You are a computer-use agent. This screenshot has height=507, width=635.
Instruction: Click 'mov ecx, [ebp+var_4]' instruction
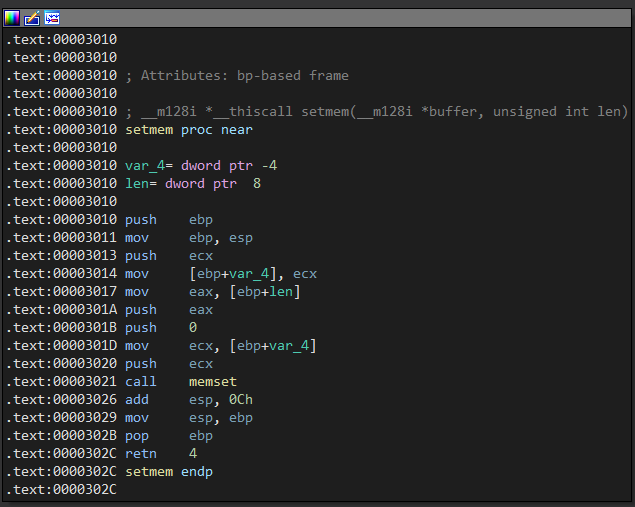(x=221, y=346)
